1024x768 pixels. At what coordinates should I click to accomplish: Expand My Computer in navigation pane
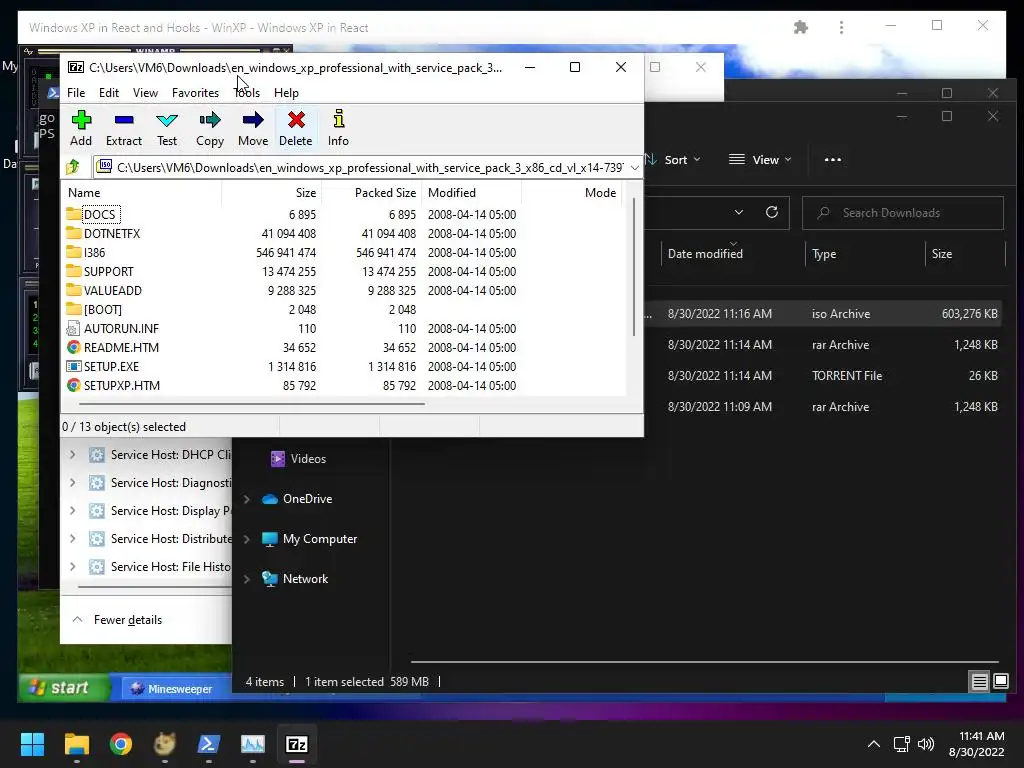pyautogui.click(x=247, y=539)
